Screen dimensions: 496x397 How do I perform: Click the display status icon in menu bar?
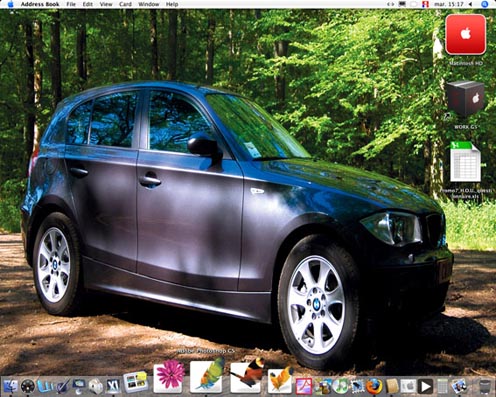[x=403, y=4]
